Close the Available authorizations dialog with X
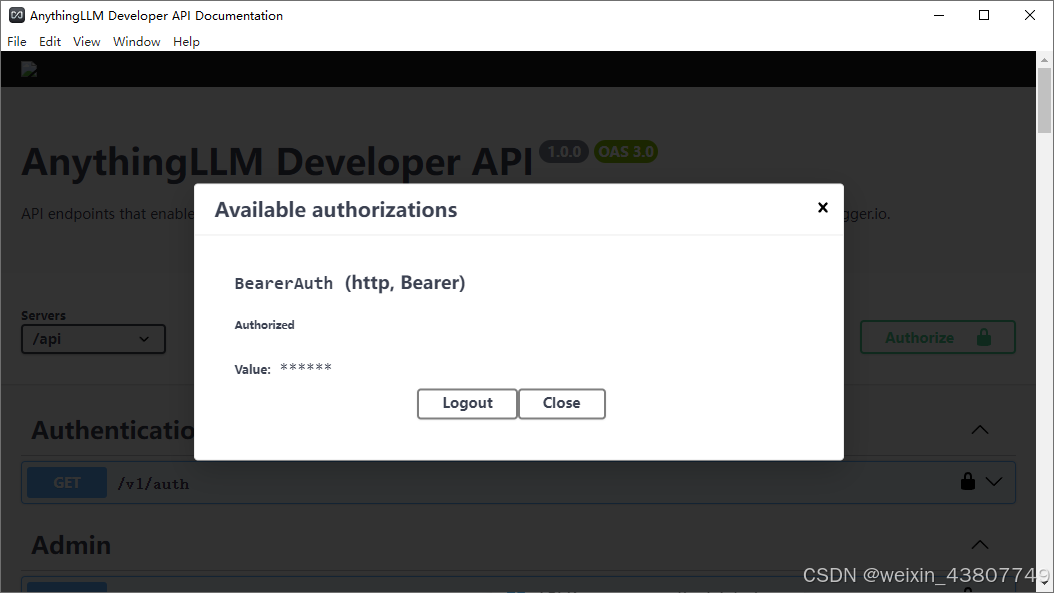The height and width of the screenshot is (593, 1054). (822, 208)
